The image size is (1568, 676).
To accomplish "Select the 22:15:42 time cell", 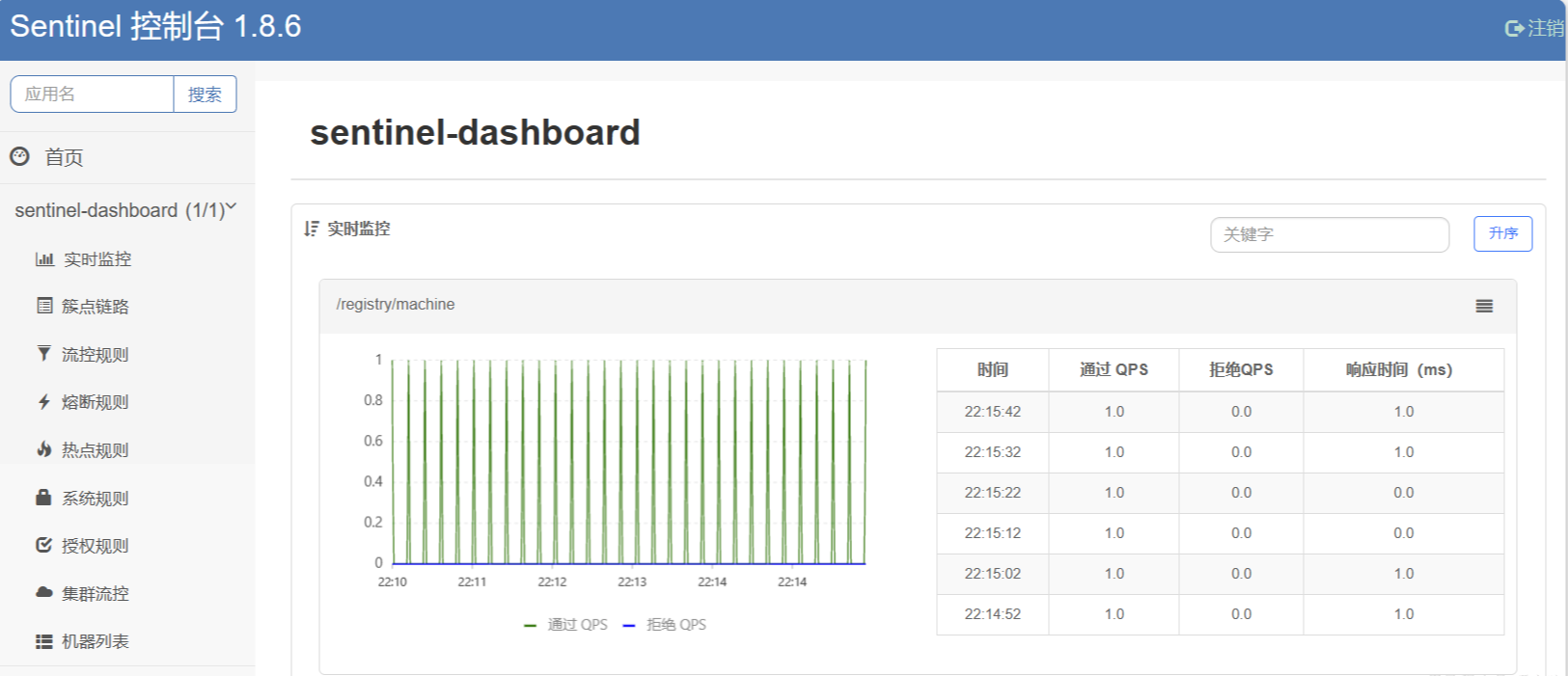I will click(993, 412).
